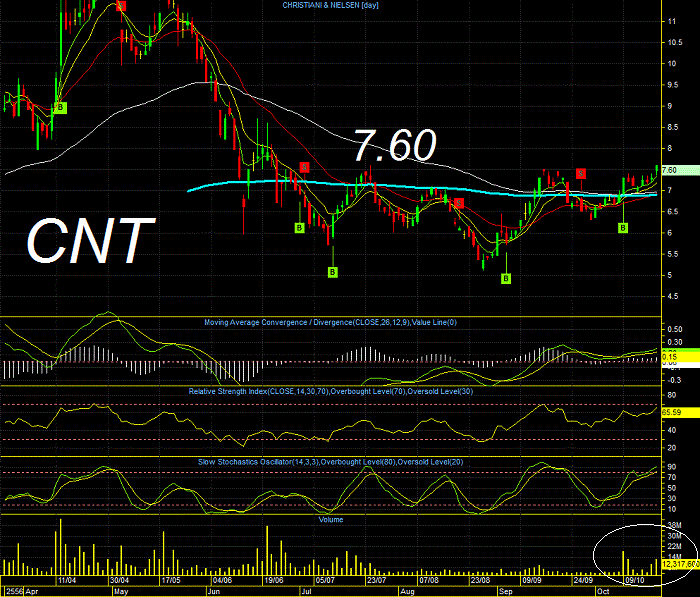Click the 'May' month label on the bottom axis
The image size is (700, 597).
121,592
